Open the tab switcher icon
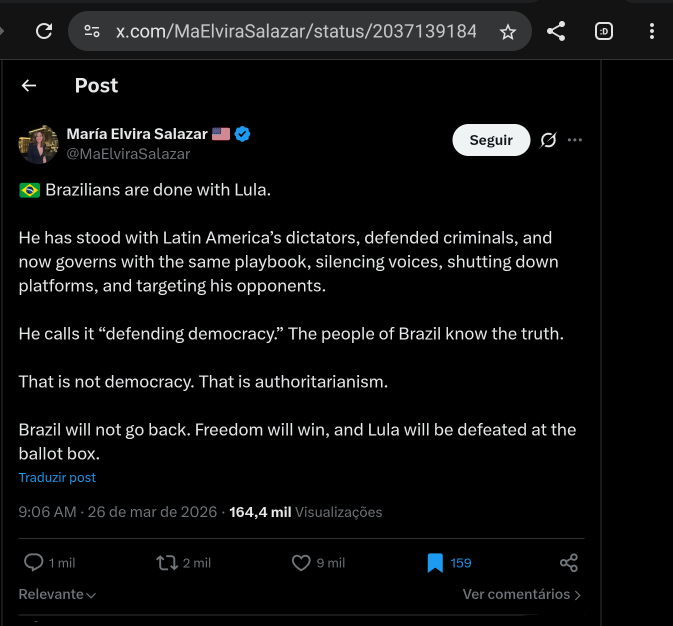Image resolution: width=673 pixels, height=626 pixels. point(604,32)
